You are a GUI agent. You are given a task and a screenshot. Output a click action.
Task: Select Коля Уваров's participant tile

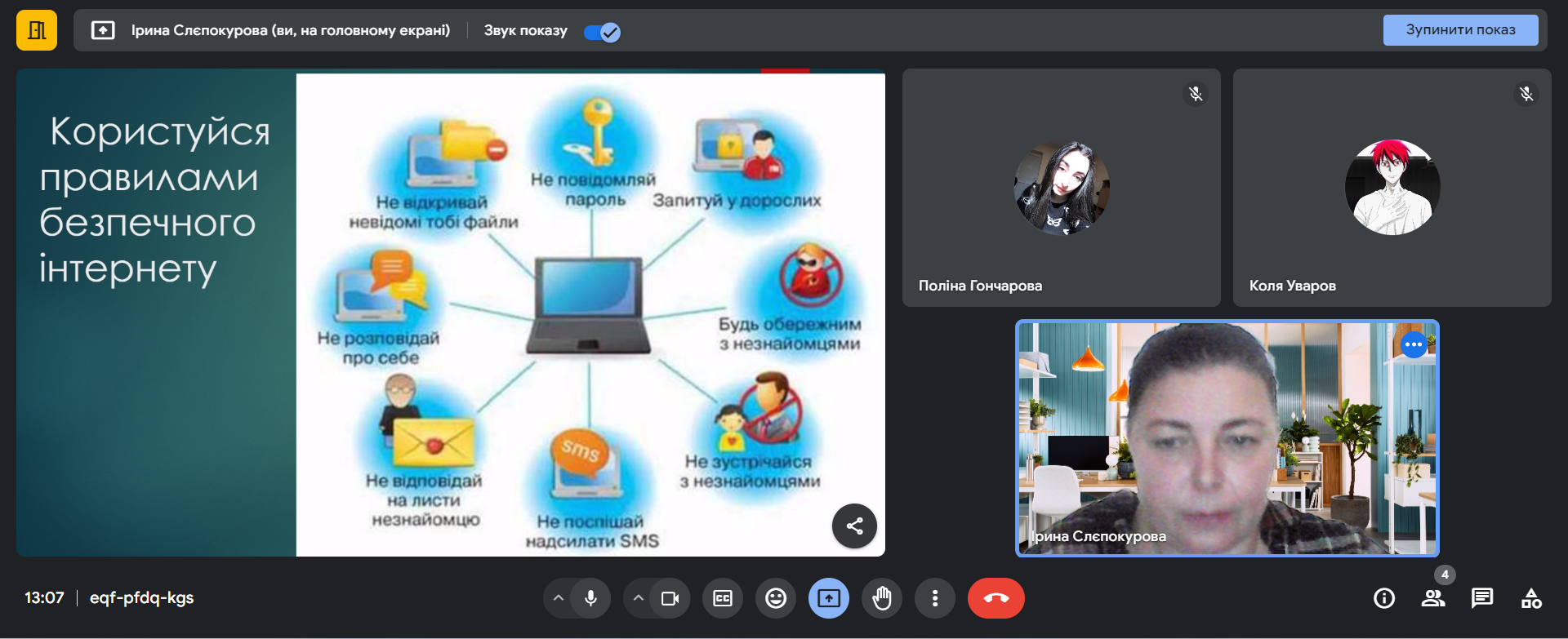point(1392,188)
